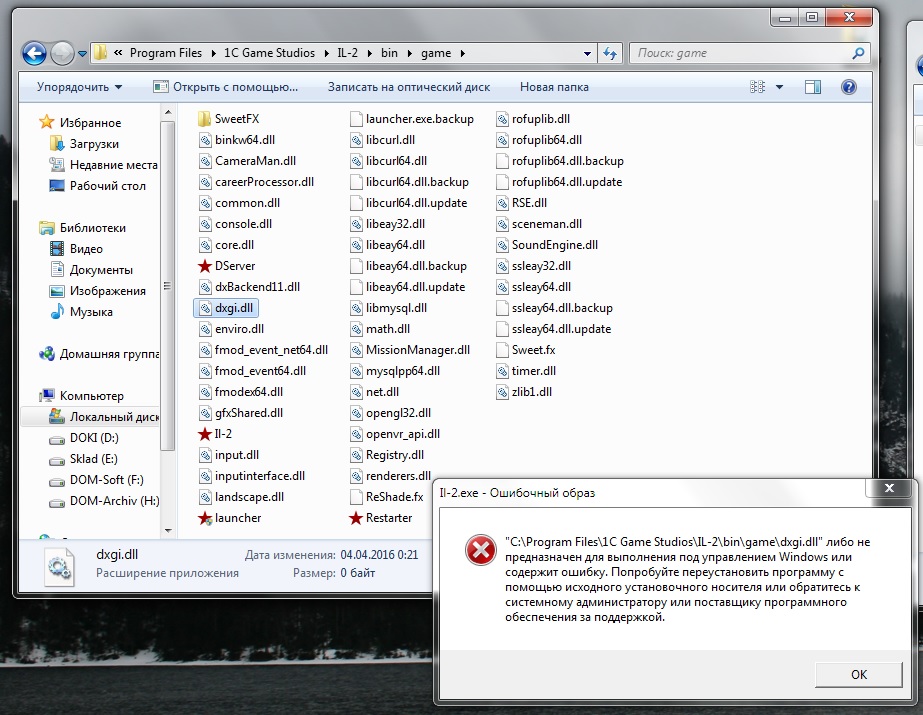The width and height of the screenshot is (923, 715).
Task: Open the 'Упорядочить' menu
Action: 79,87
